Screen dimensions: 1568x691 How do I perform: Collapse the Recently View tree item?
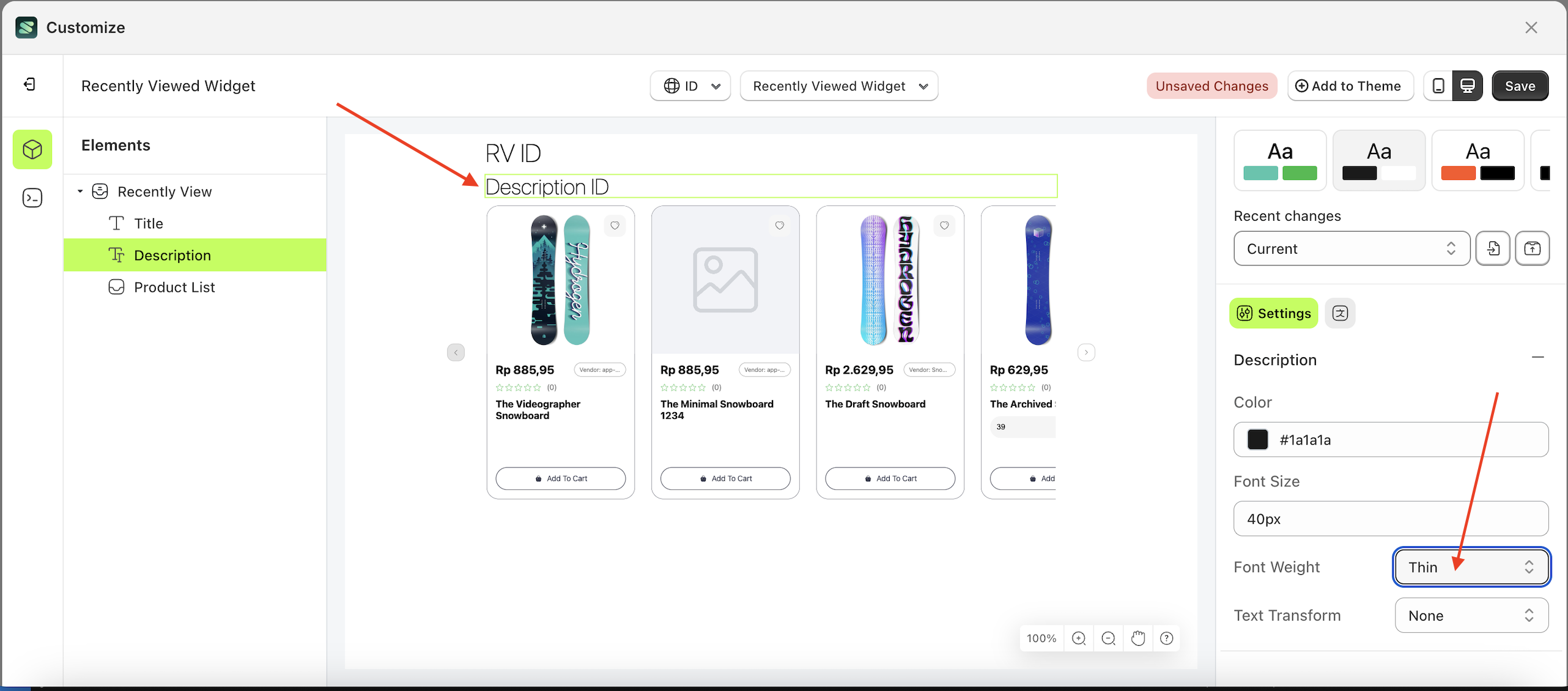(80, 191)
